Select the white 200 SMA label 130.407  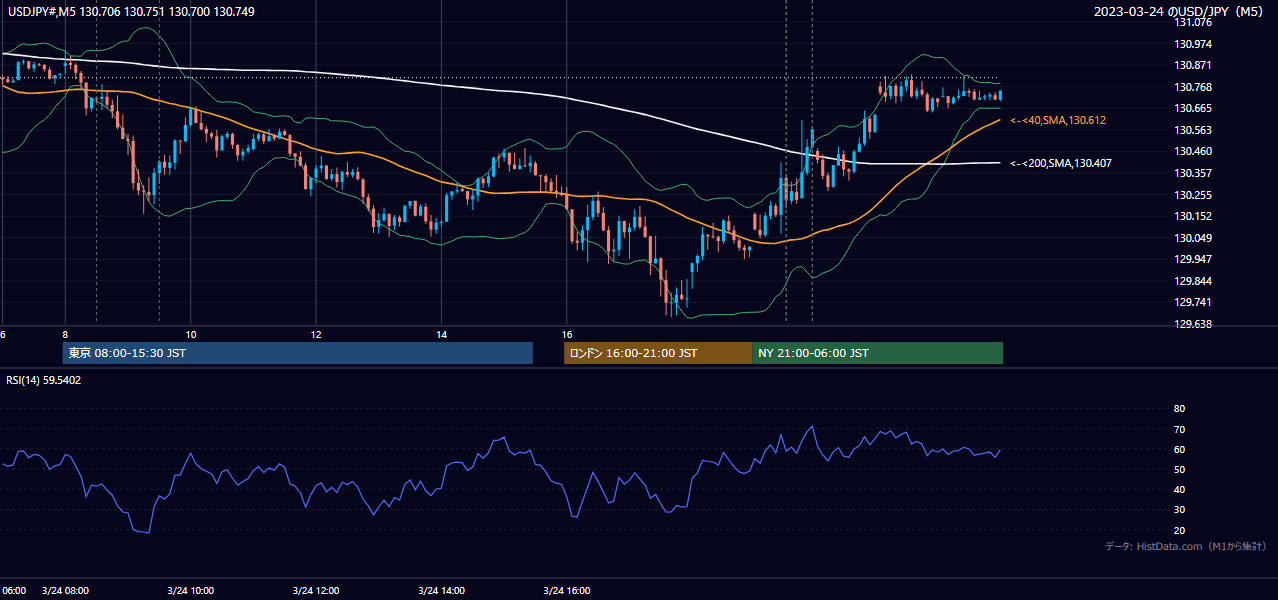(x=1061, y=163)
